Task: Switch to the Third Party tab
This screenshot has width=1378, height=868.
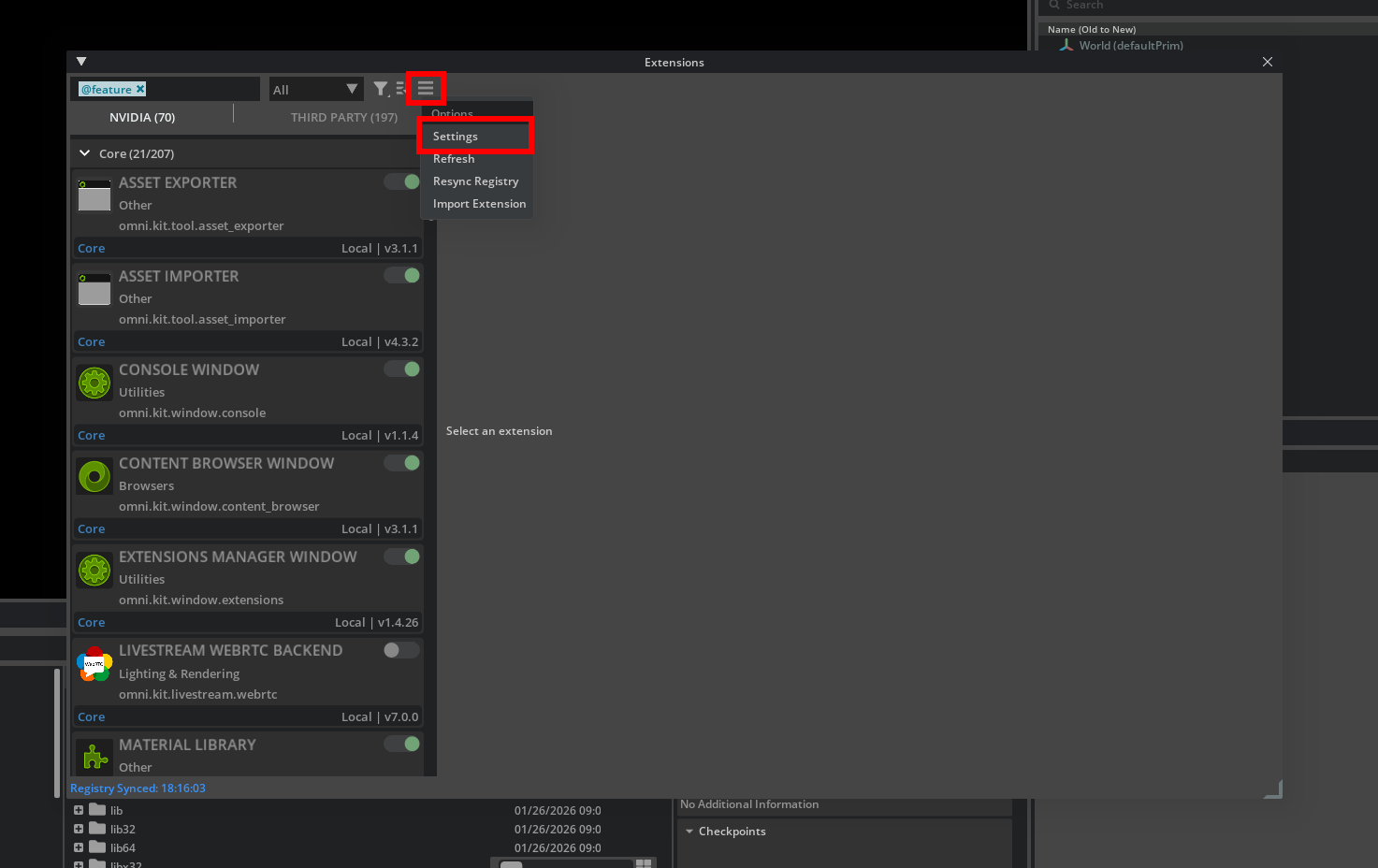Action: pos(343,117)
